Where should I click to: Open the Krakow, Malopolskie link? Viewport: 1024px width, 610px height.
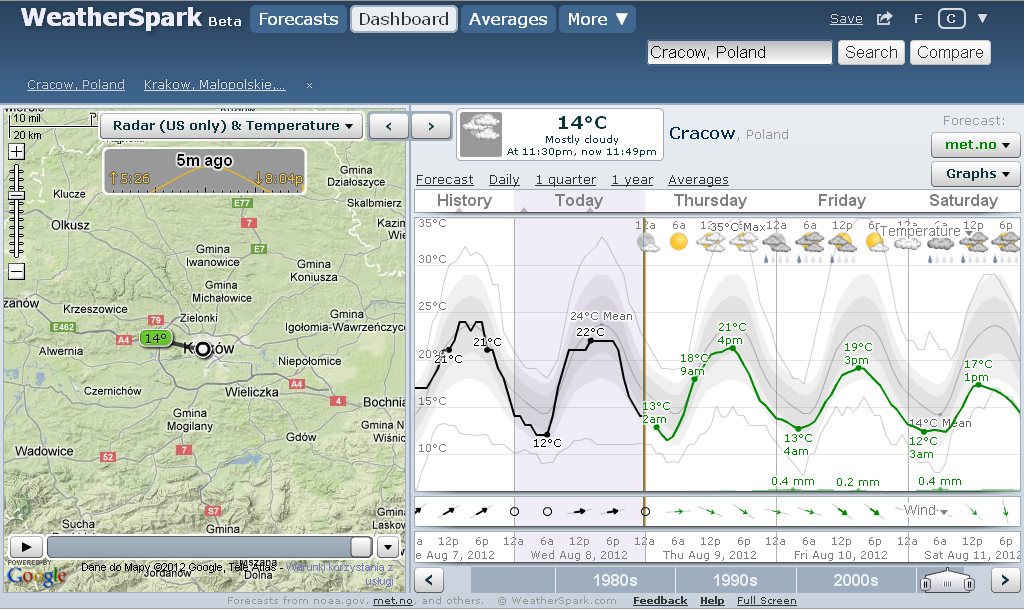point(214,85)
